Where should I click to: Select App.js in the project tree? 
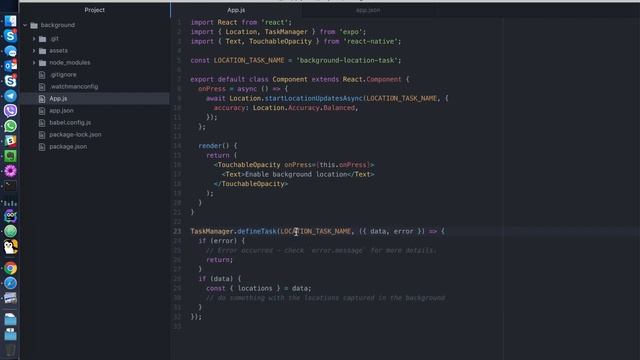tap(58, 98)
